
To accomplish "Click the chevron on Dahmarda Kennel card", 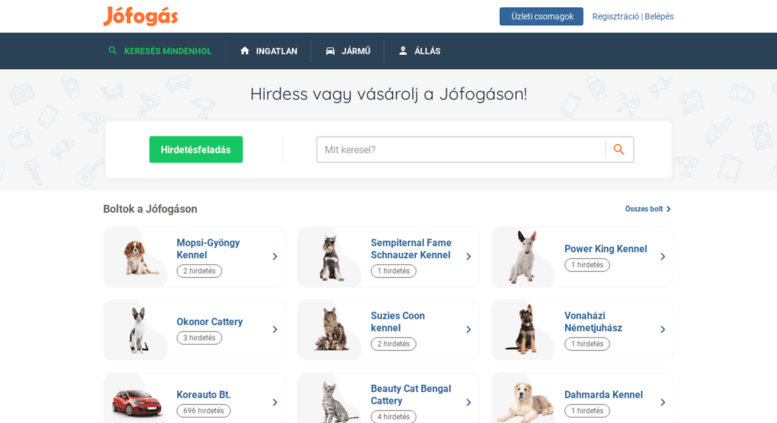I will (x=663, y=403).
